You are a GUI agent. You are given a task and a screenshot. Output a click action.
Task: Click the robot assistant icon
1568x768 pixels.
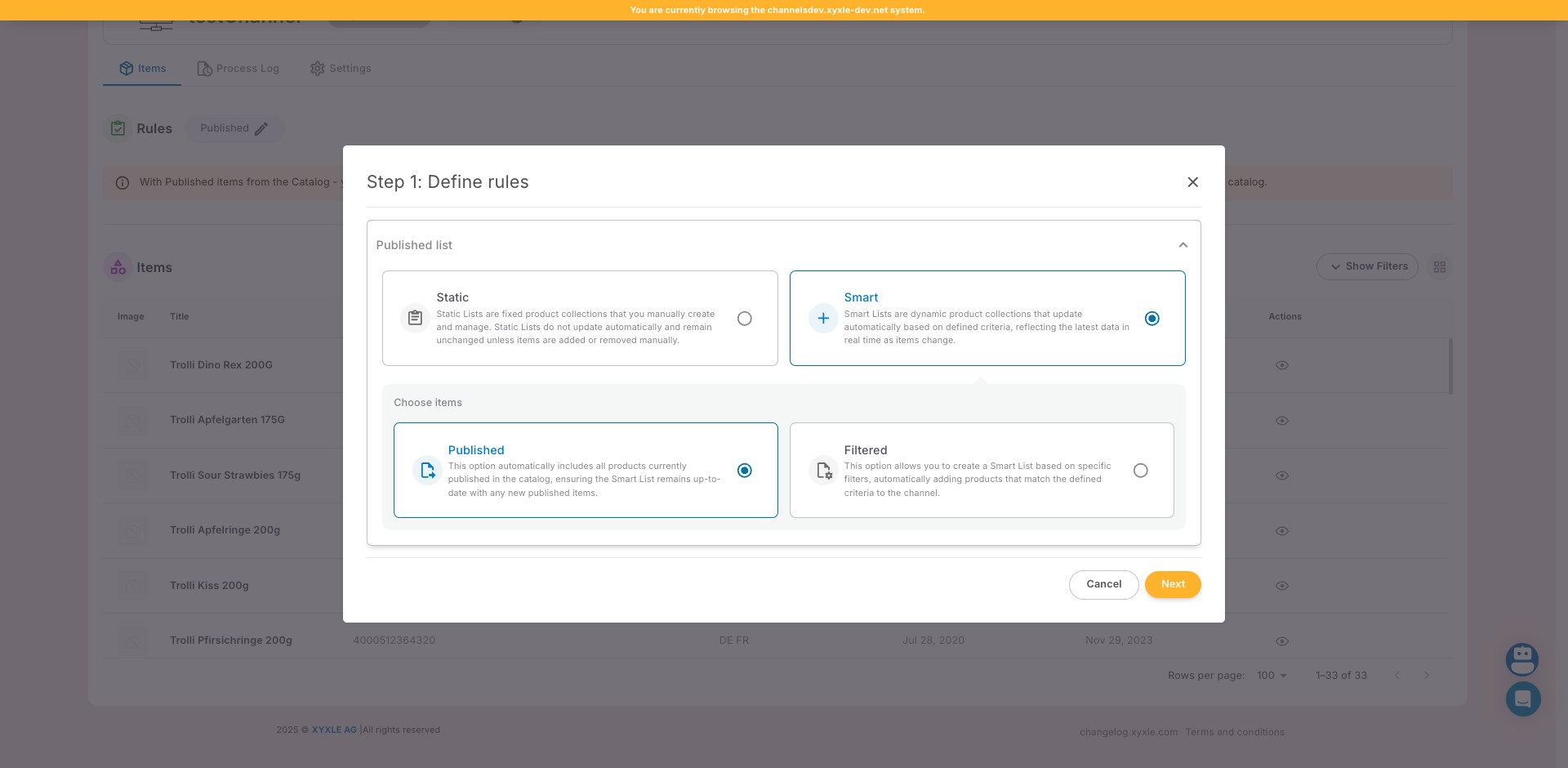(1522, 659)
